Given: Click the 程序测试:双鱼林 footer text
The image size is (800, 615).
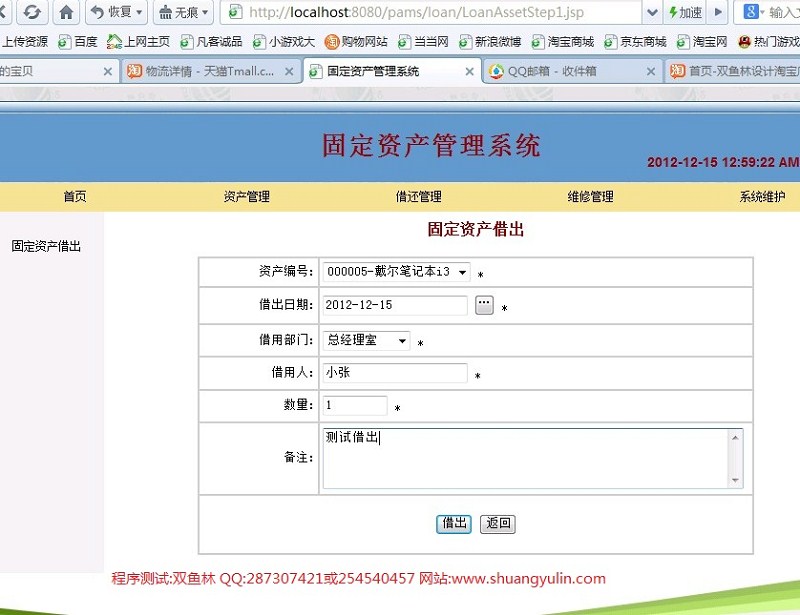Looking at the screenshot, I should point(359,579).
